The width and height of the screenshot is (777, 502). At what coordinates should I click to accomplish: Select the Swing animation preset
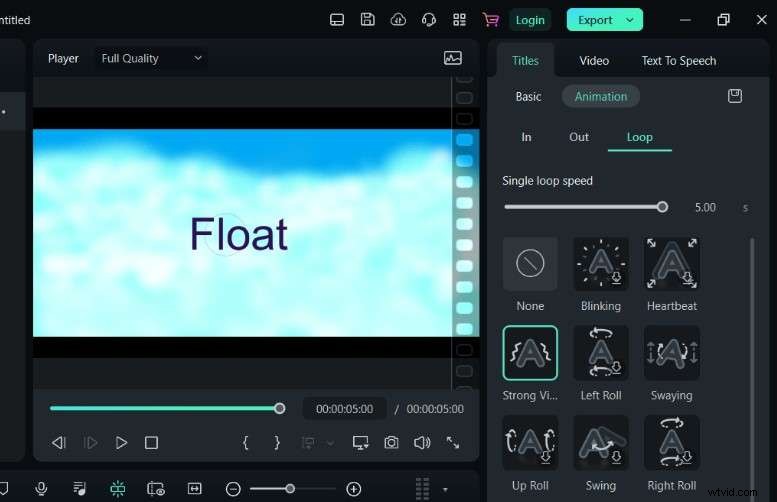(601, 443)
